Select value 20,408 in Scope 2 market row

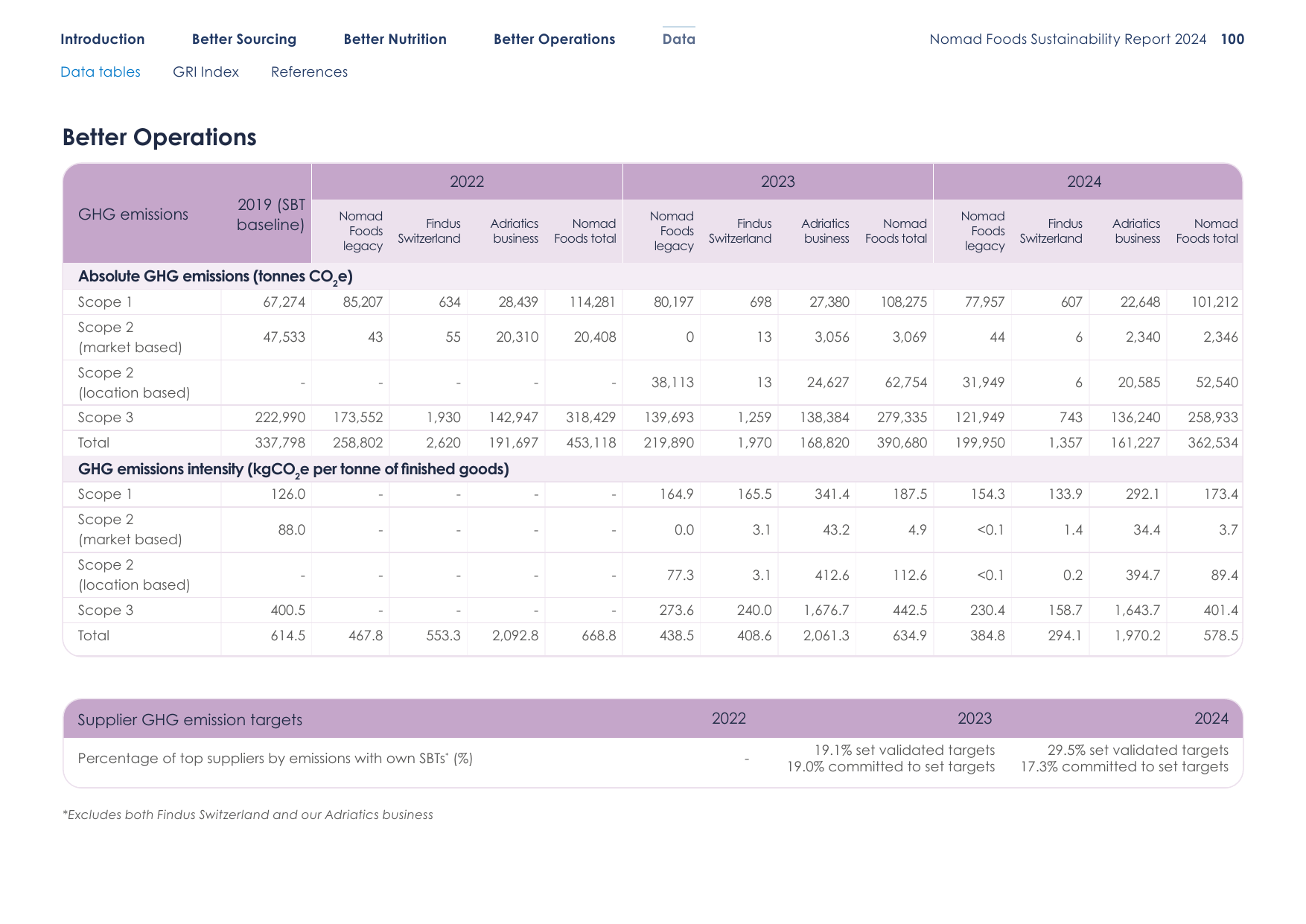[595, 337]
